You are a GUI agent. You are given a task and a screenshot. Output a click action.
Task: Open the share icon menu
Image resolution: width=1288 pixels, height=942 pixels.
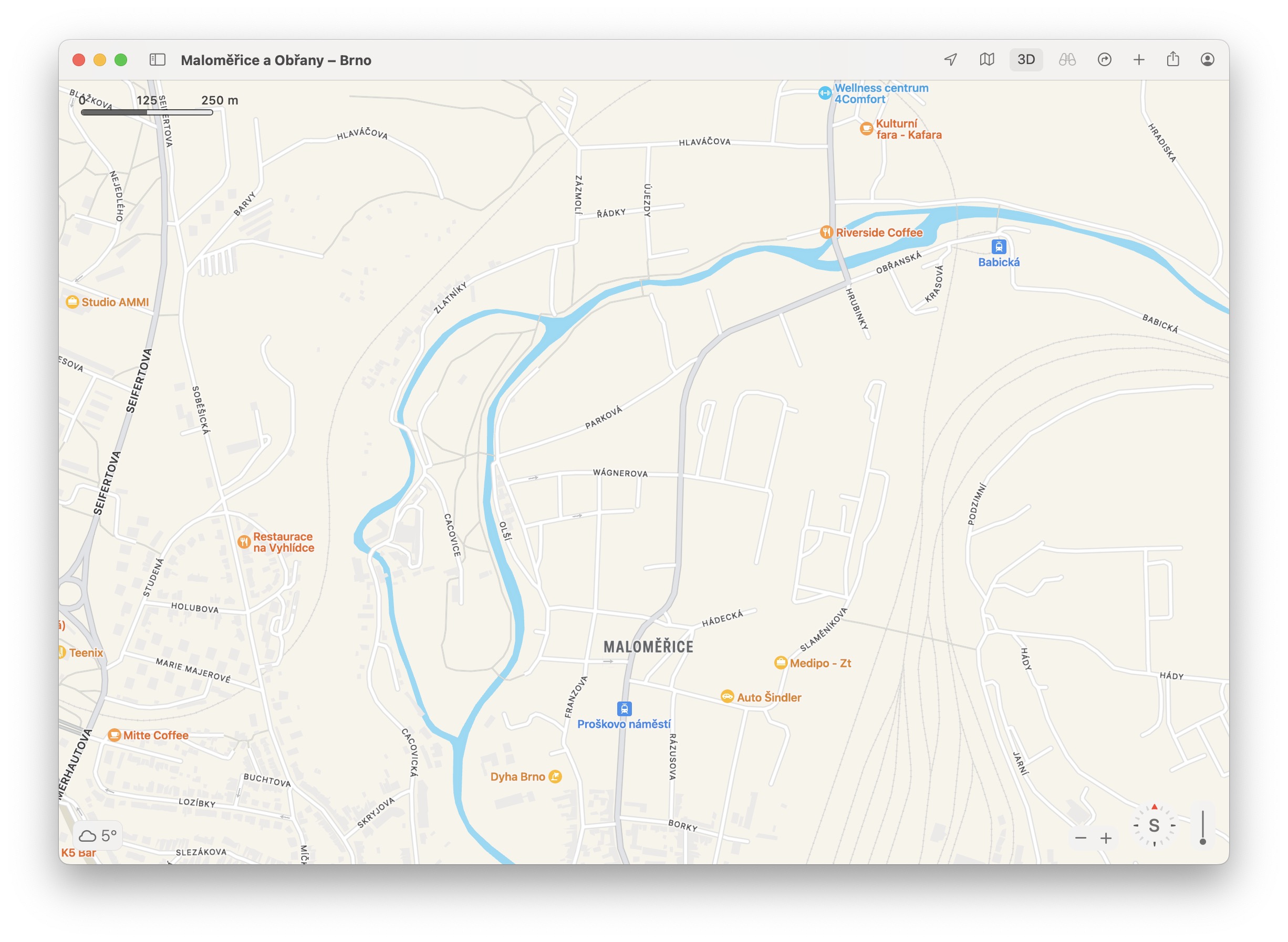1173,59
